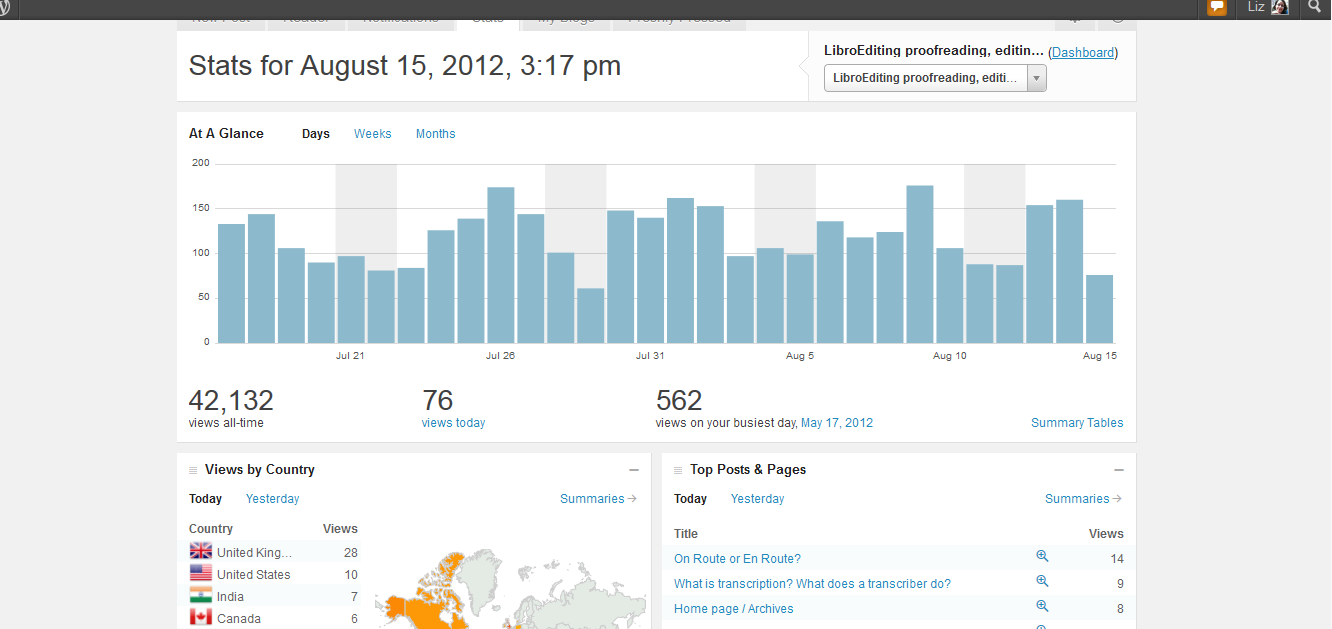Click magnifier icon beside On Route or En Route
The height and width of the screenshot is (629, 1332).
1042,557
